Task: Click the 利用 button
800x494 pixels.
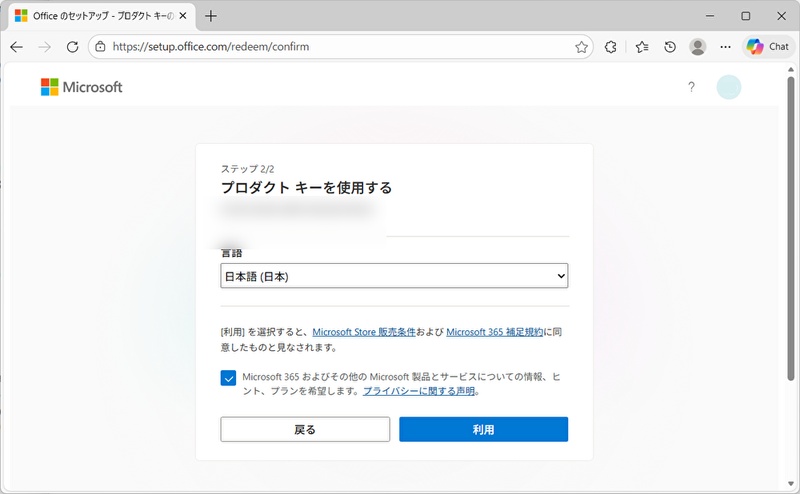Action: pos(484,430)
